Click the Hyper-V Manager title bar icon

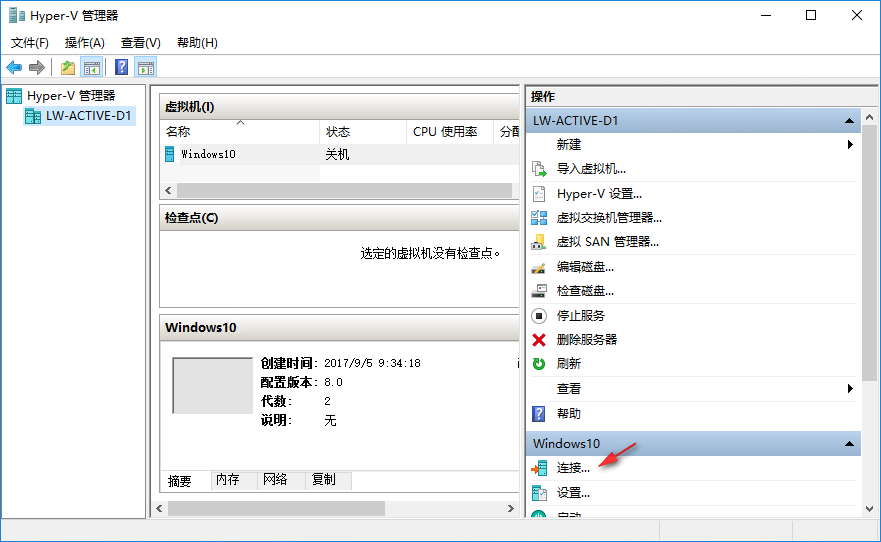click(x=16, y=15)
